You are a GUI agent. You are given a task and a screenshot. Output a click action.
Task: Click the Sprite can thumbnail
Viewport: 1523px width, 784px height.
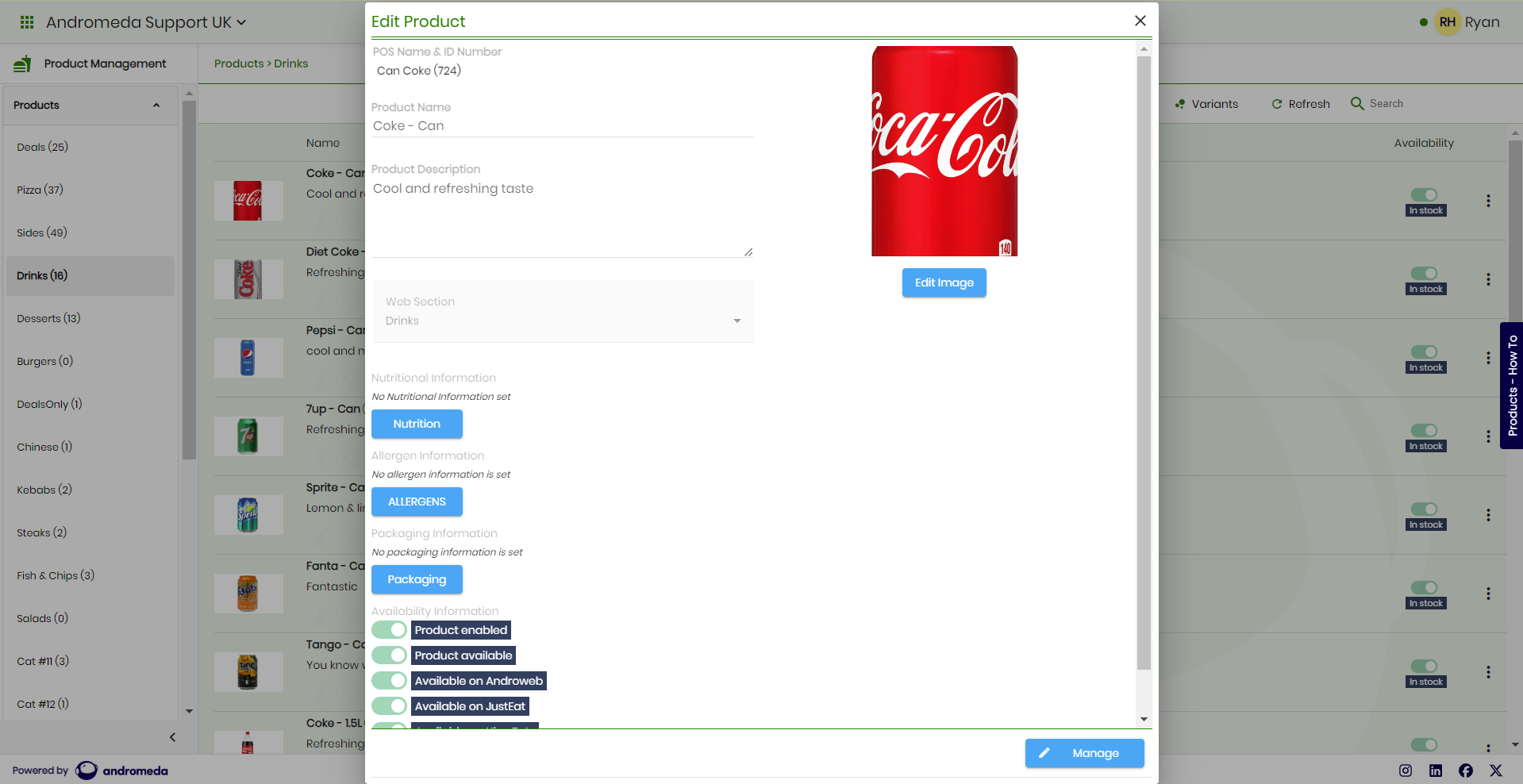click(x=248, y=515)
